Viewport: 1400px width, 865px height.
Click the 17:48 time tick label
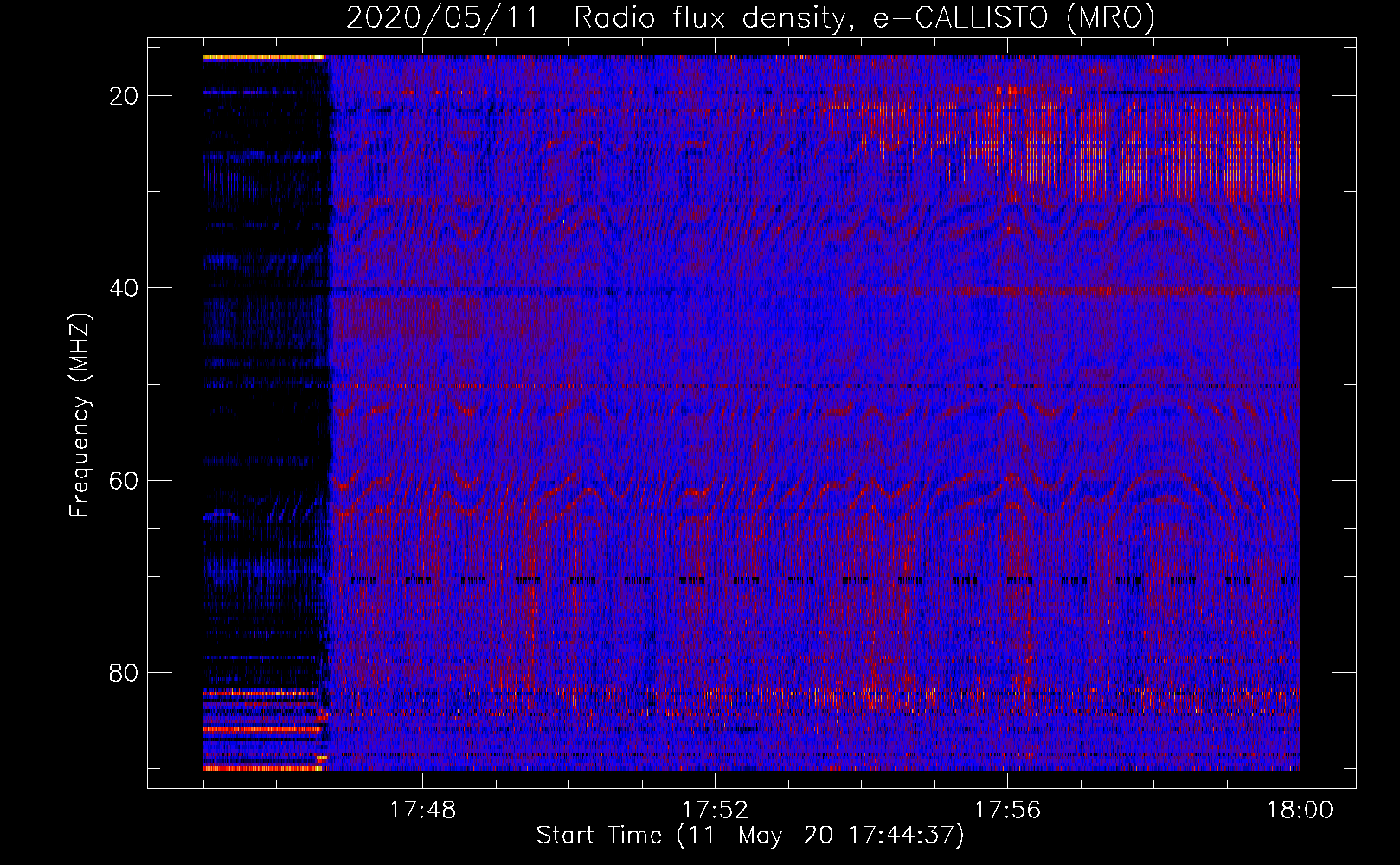[x=422, y=811]
